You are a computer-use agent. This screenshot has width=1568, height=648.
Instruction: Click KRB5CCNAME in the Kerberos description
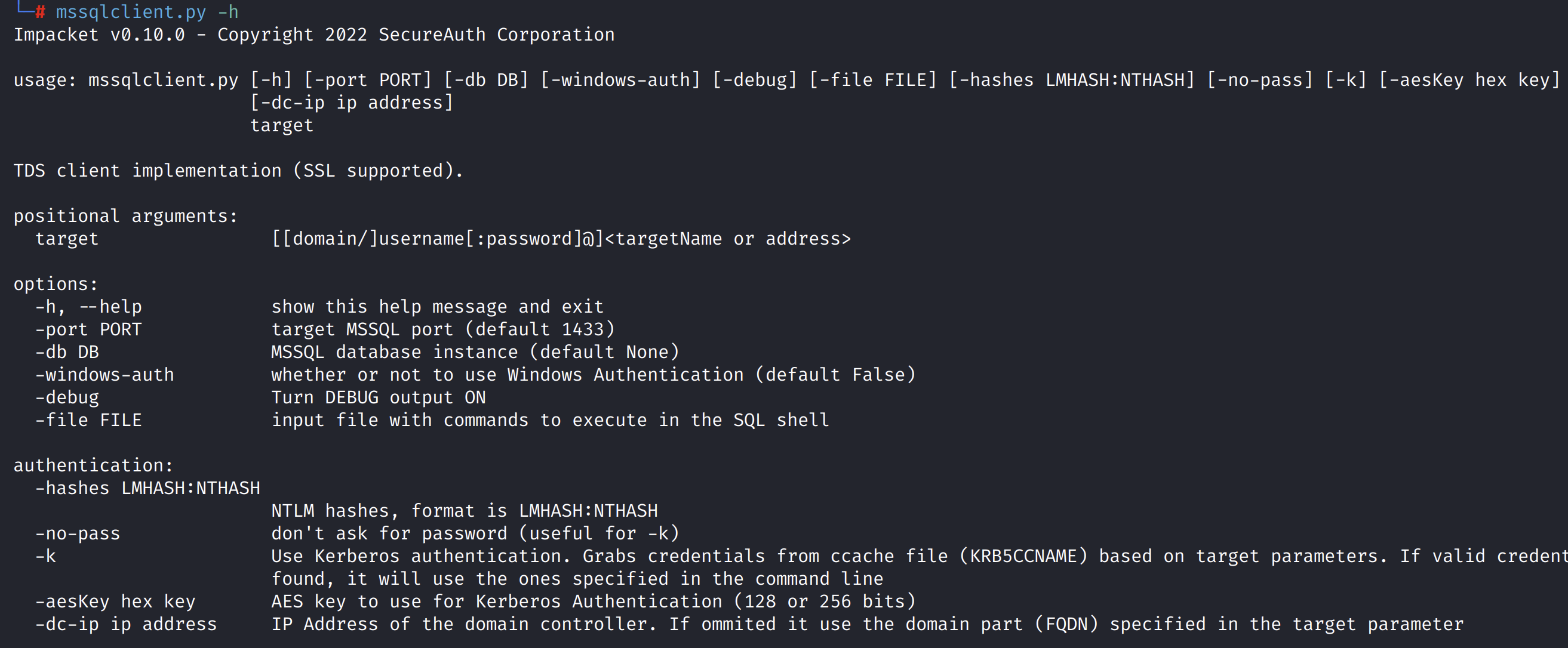[1023, 556]
